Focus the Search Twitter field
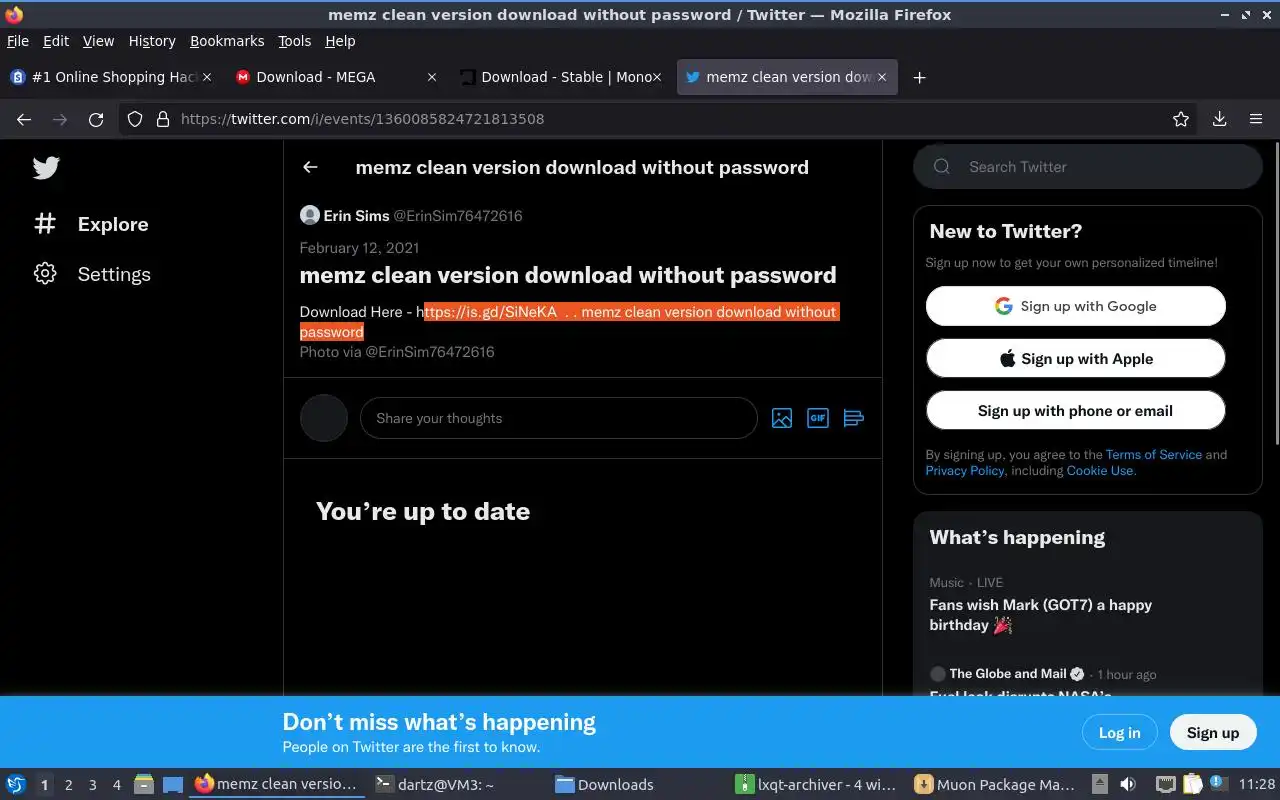The width and height of the screenshot is (1280, 800). pyautogui.click(x=1088, y=167)
